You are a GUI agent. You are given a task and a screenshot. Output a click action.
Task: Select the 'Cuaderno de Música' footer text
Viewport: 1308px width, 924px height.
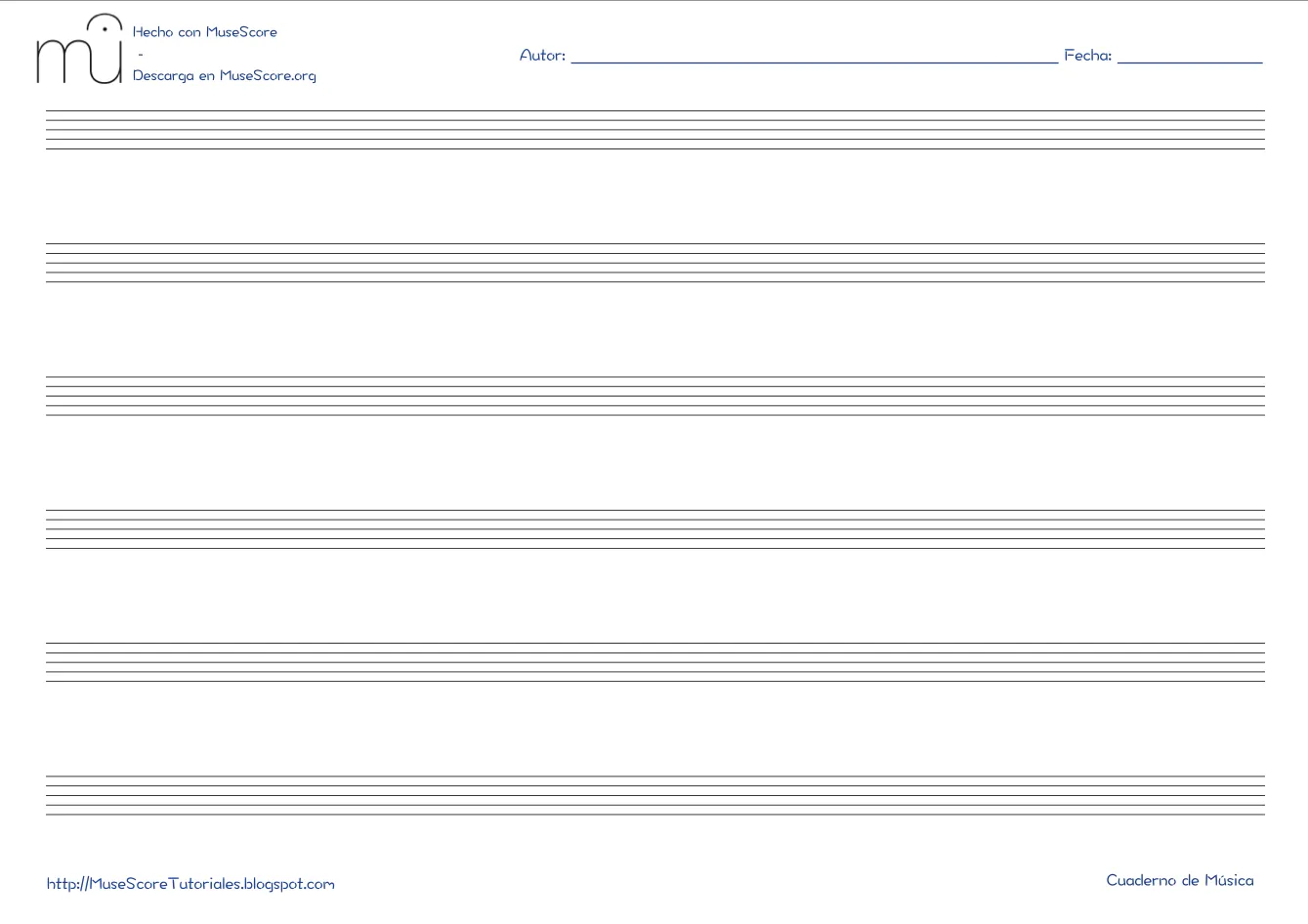1180,880
